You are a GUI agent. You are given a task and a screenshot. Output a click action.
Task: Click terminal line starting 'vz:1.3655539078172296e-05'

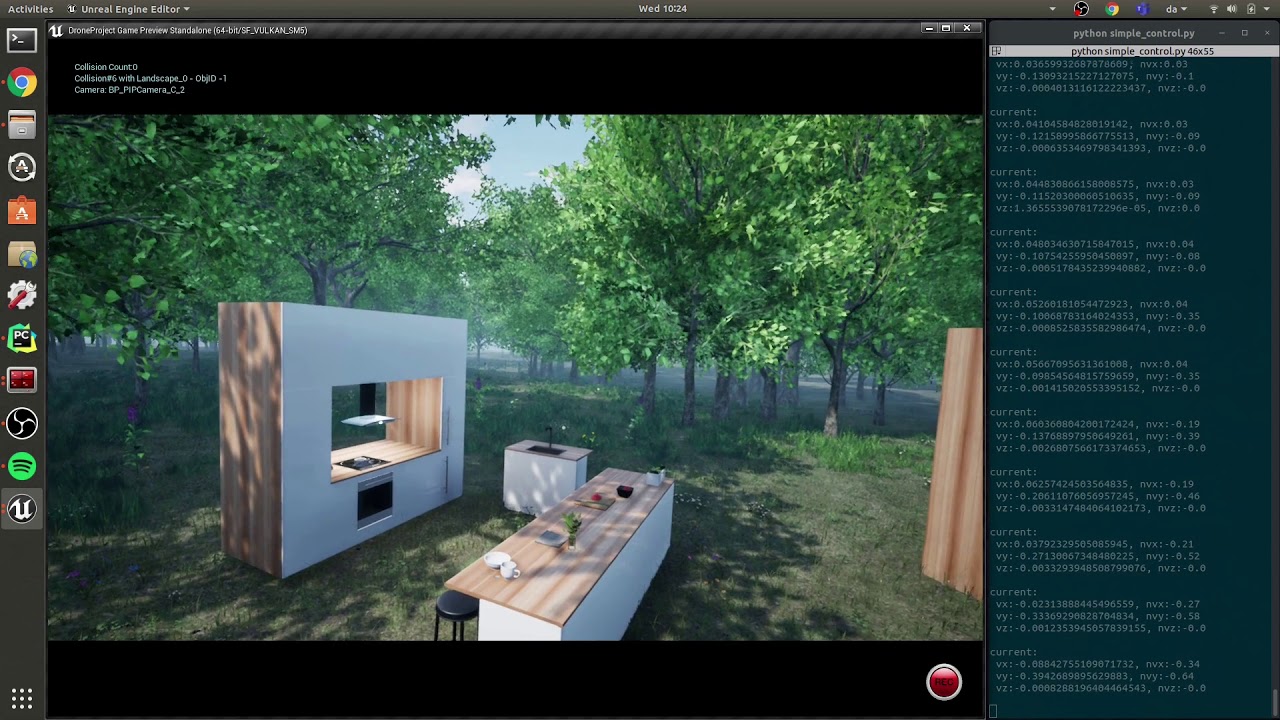coord(1098,208)
